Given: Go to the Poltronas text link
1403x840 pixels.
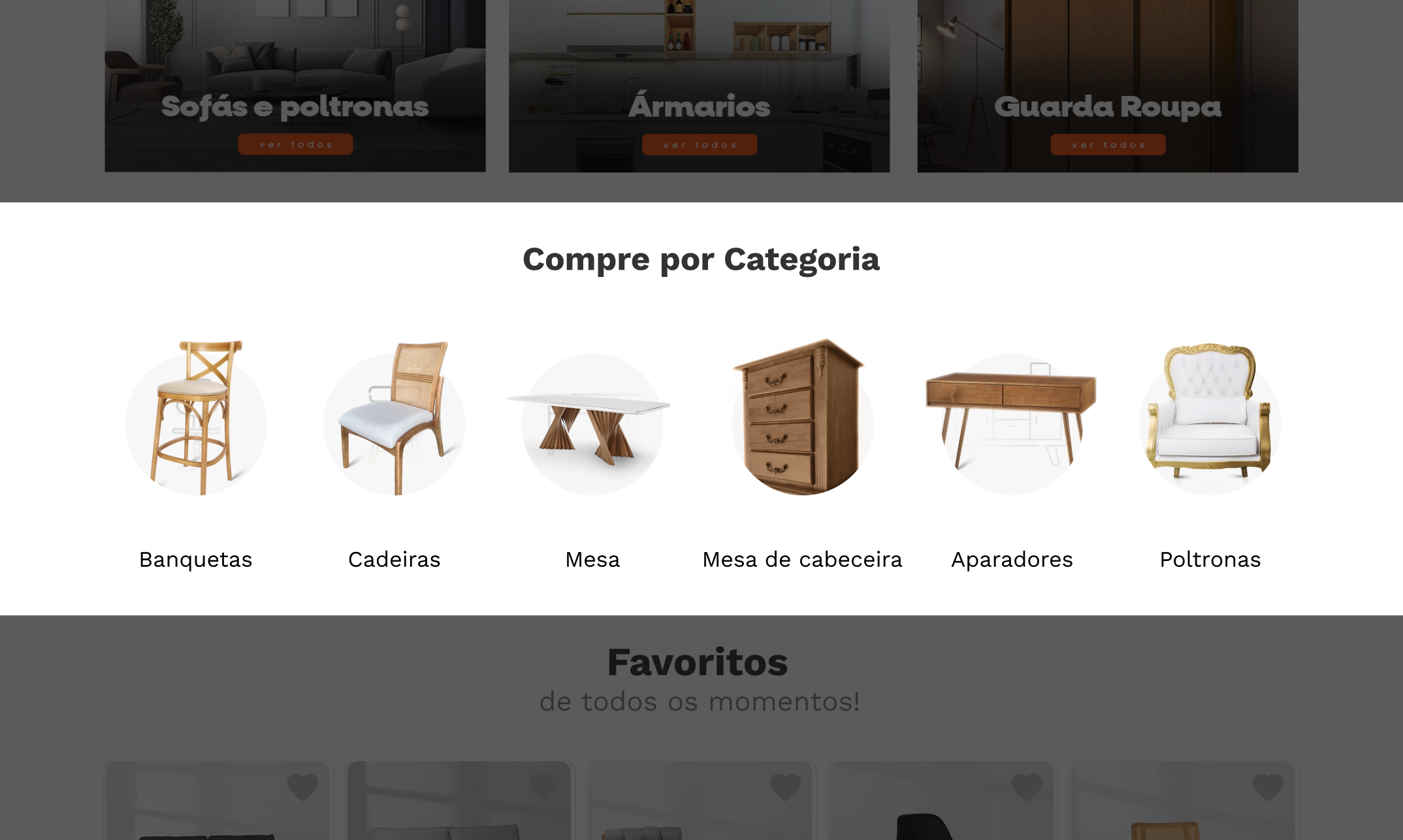Looking at the screenshot, I should point(1210,560).
